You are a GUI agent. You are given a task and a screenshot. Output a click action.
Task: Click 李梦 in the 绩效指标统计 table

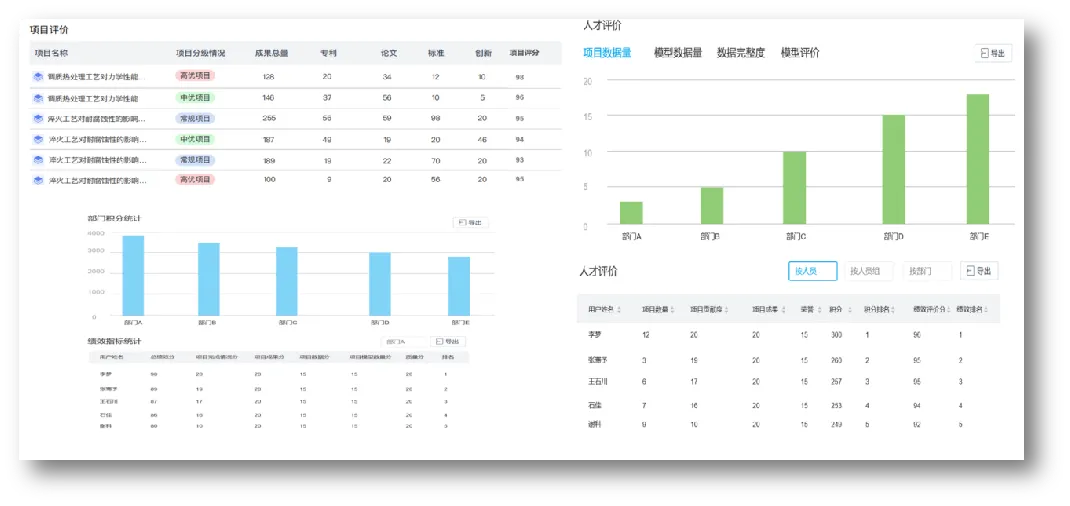pyautogui.click(x=105, y=374)
